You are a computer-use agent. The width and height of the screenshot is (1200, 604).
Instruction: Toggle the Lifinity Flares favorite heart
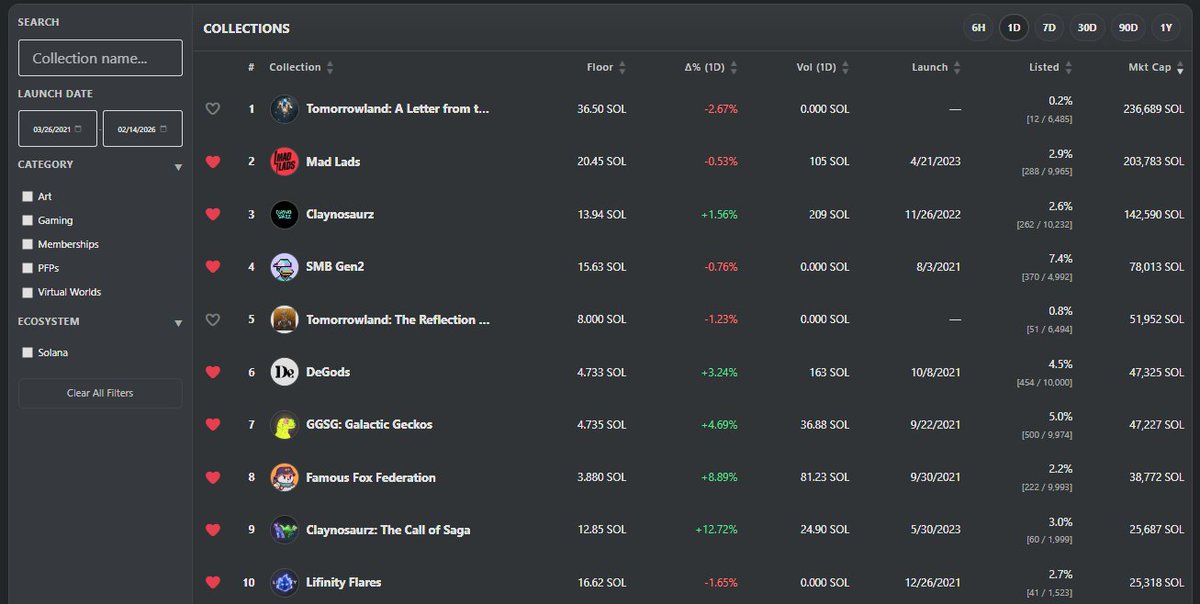coord(212,582)
